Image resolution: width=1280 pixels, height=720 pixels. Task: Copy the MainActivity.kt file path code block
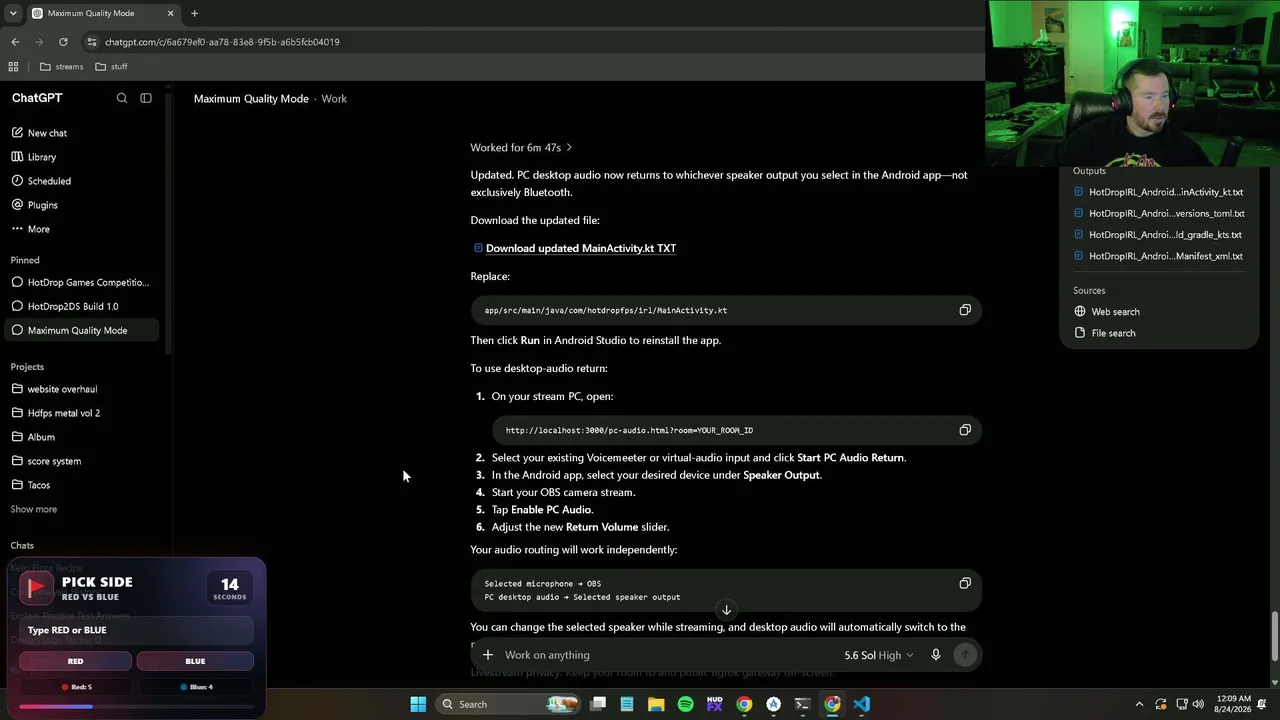pos(965,310)
